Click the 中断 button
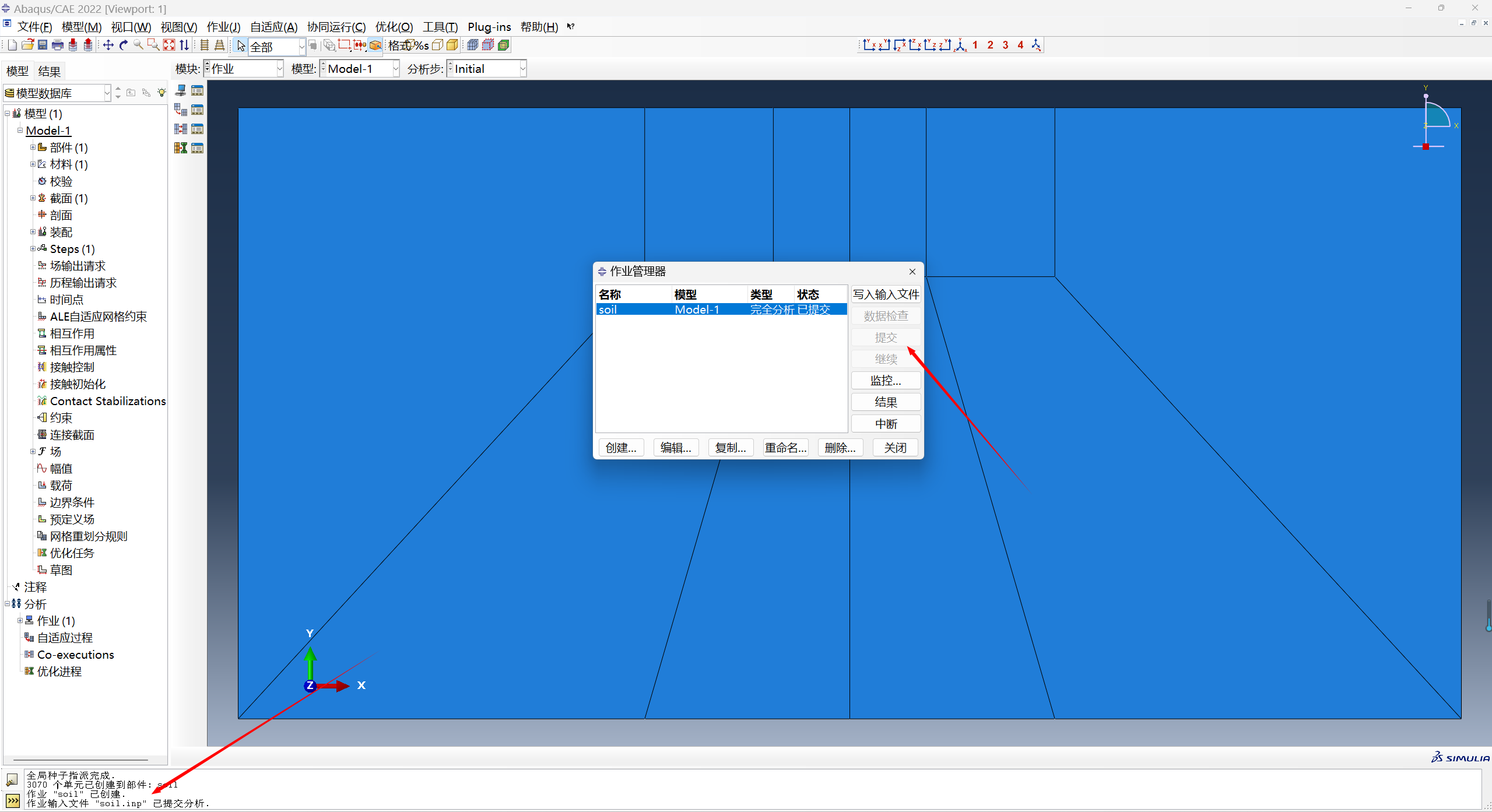Screen dimensions: 1492x812 point(886,424)
